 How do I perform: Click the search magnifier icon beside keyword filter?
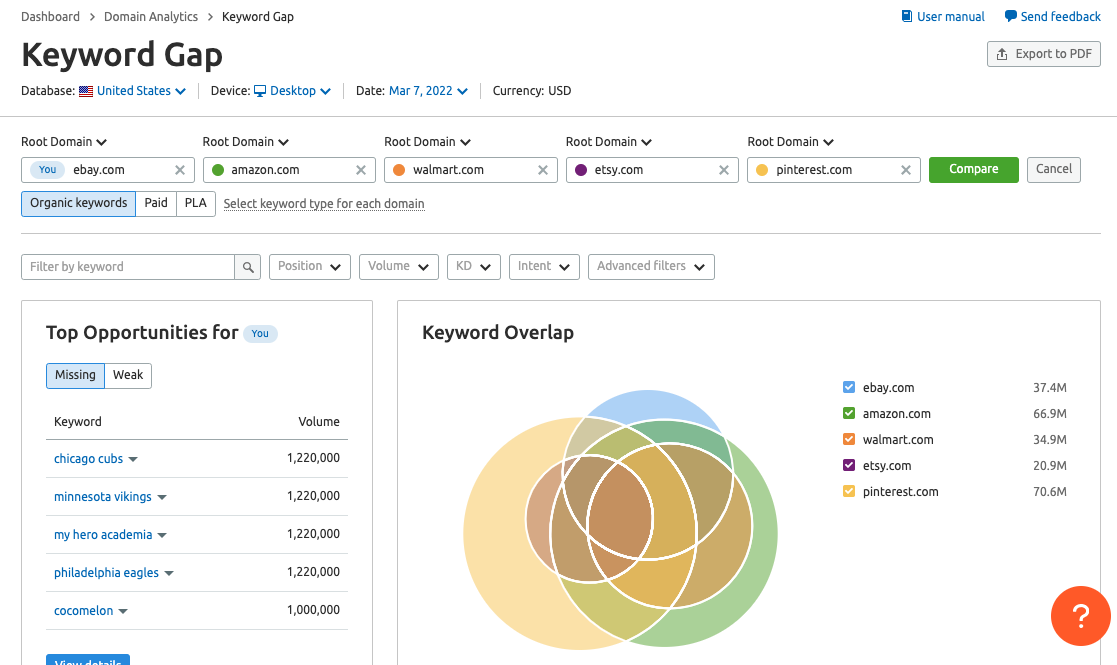[247, 267]
